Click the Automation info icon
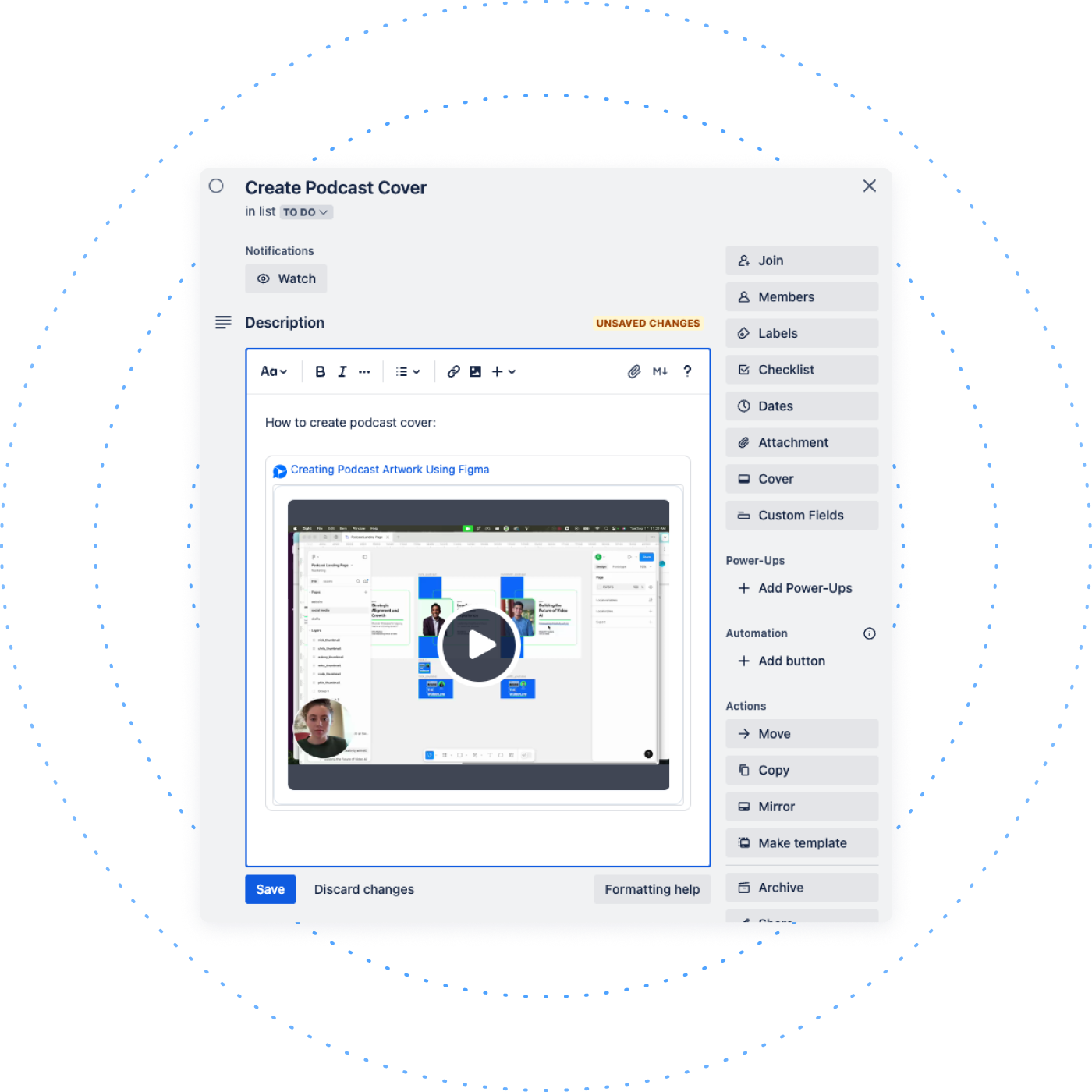The height and width of the screenshot is (1092, 1092). [869, 633]
